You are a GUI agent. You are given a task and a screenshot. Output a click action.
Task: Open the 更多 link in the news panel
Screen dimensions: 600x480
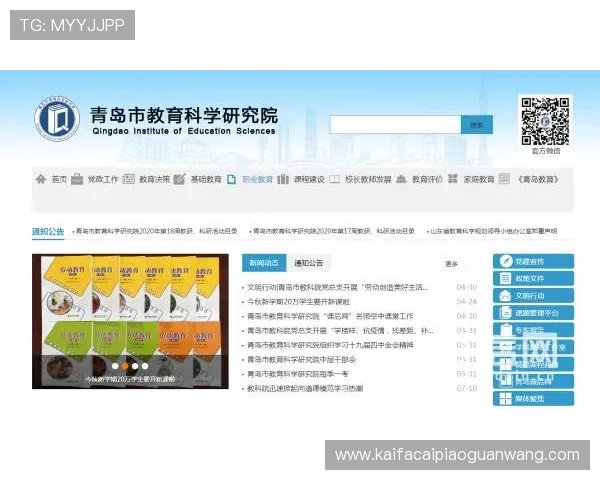click(452, 264)
